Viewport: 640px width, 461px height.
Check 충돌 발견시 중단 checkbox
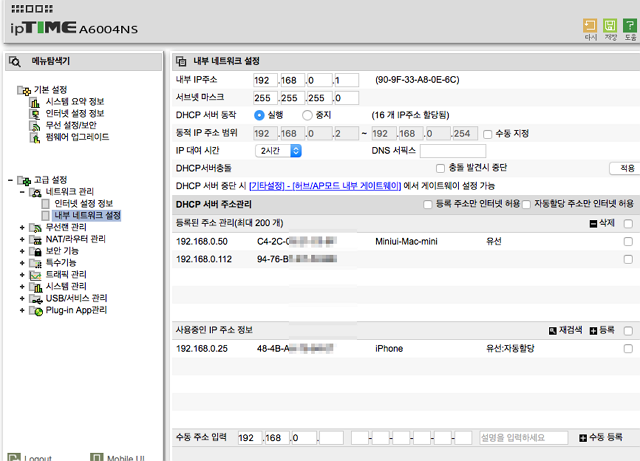click(x=440, y=168)
